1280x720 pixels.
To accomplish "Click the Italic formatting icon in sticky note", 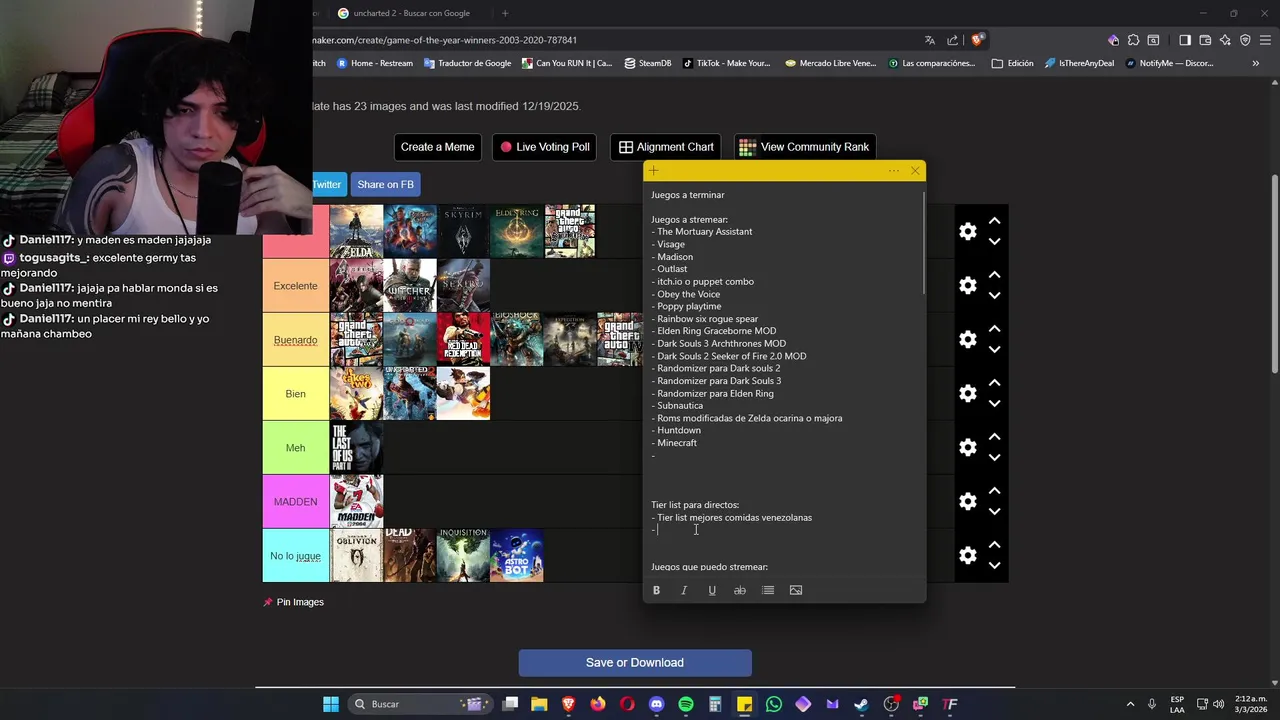I will 684,590.
